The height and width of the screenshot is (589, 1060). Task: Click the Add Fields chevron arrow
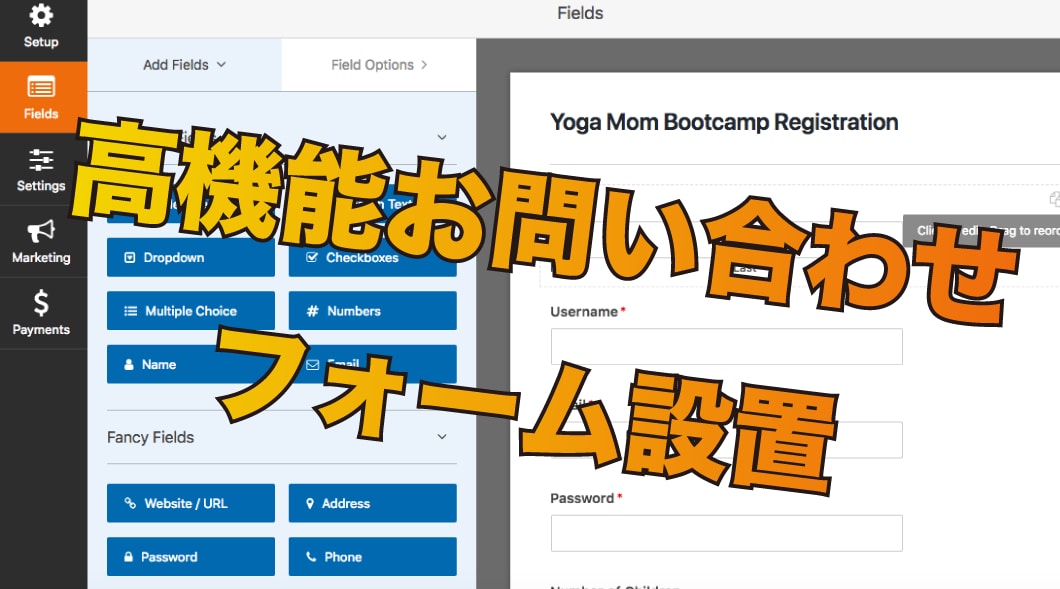click(221, 65)
